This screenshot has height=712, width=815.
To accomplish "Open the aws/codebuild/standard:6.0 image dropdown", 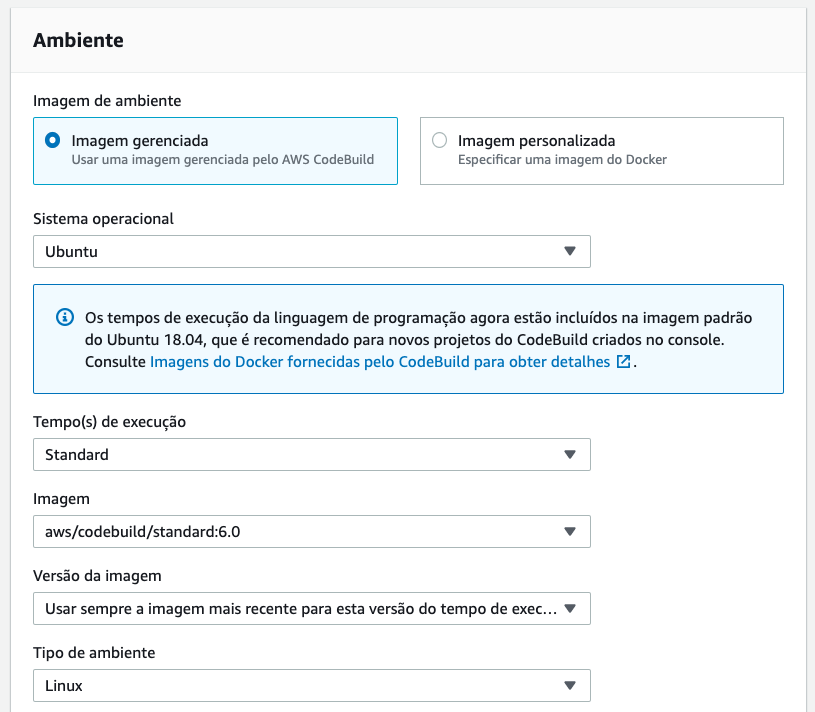I will [312, 532].
